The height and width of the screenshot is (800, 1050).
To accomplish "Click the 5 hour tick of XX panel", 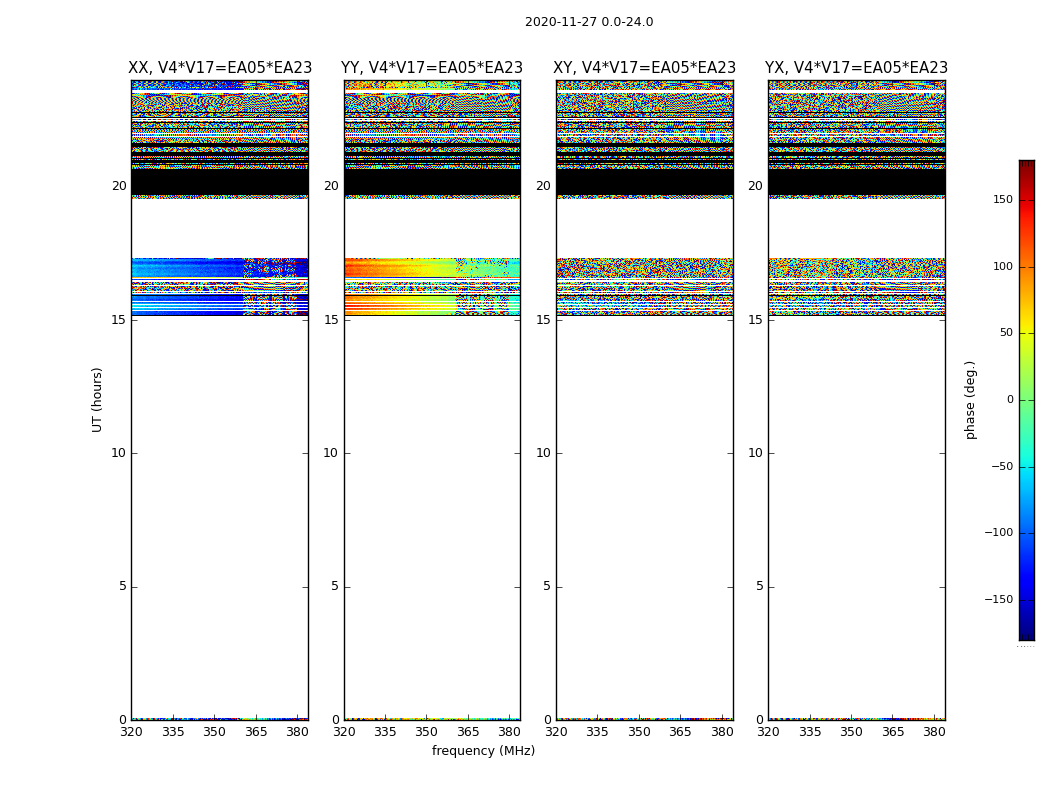I will tap(123, 586).
